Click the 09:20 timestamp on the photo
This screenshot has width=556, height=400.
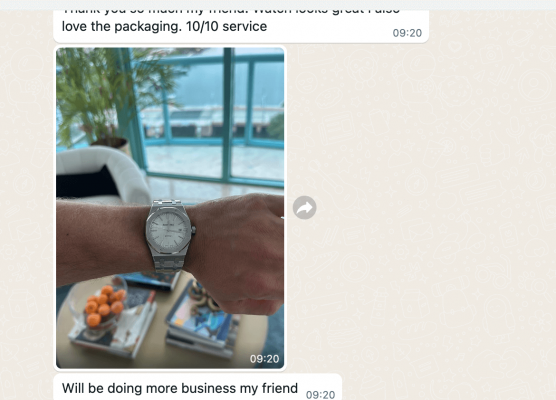(264, 359)
